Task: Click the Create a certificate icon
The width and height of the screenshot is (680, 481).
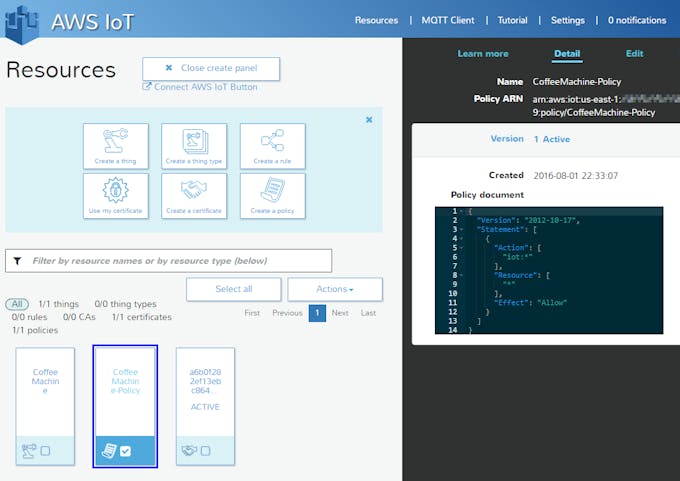Action: point(194,195)
